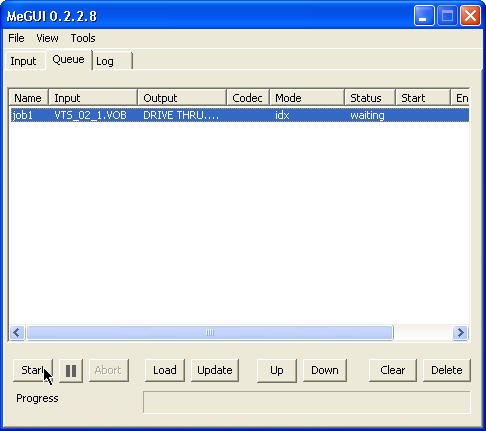Click the horizontal scrollbar thumb
Viewport: 486px width, 431px height.
coord(210,332)
